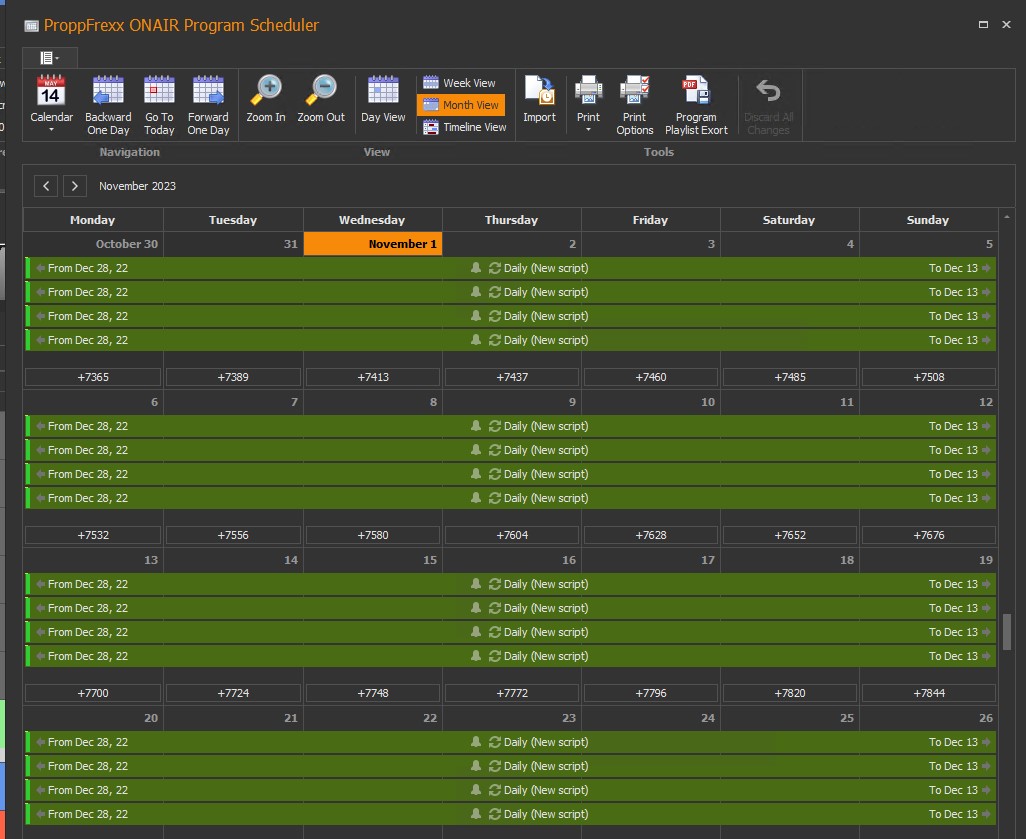Expand the Print dropdown arrow
The image size is (1026, 839).
click(x=588, y=130)
